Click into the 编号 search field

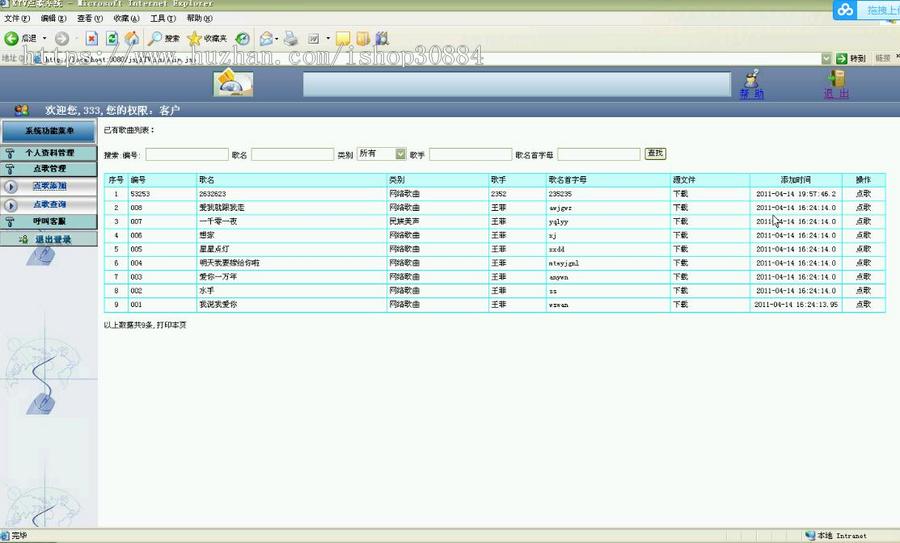pos(187,154)
